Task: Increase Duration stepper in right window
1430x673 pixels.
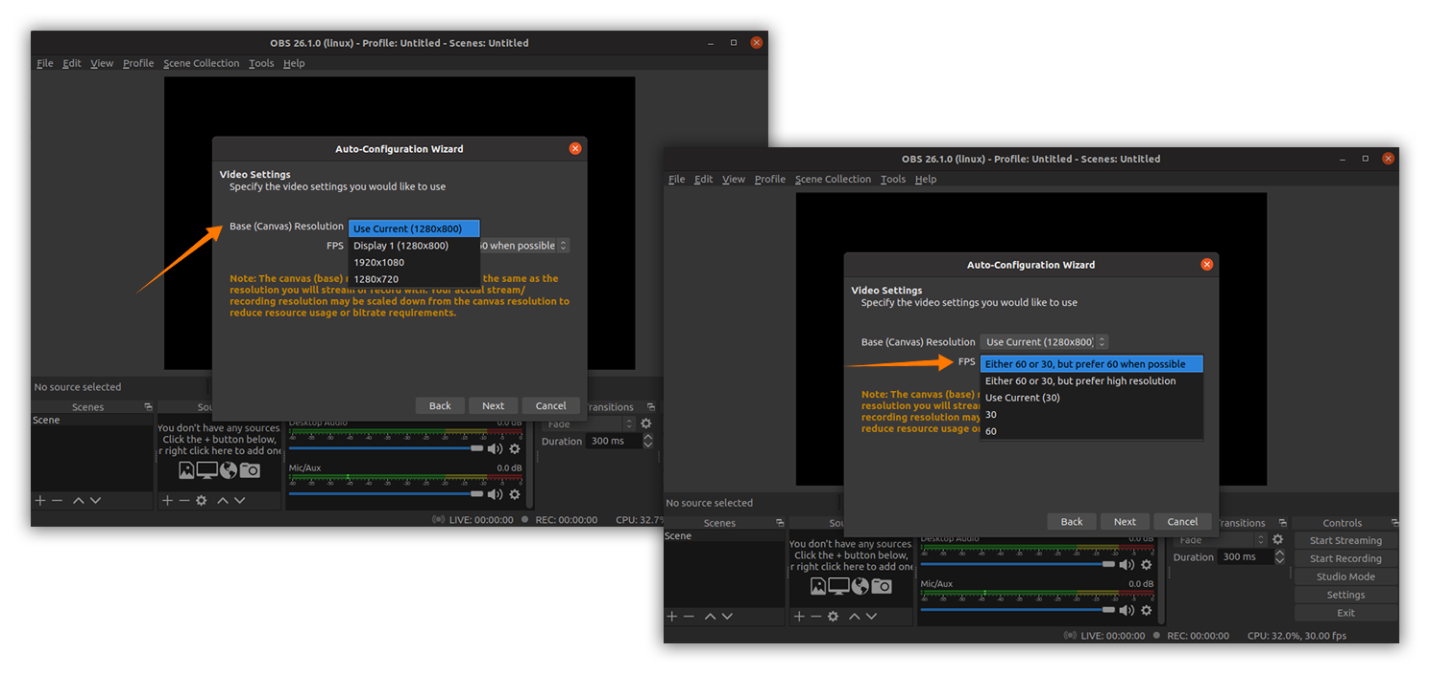Action: [x=1279, y=553]
